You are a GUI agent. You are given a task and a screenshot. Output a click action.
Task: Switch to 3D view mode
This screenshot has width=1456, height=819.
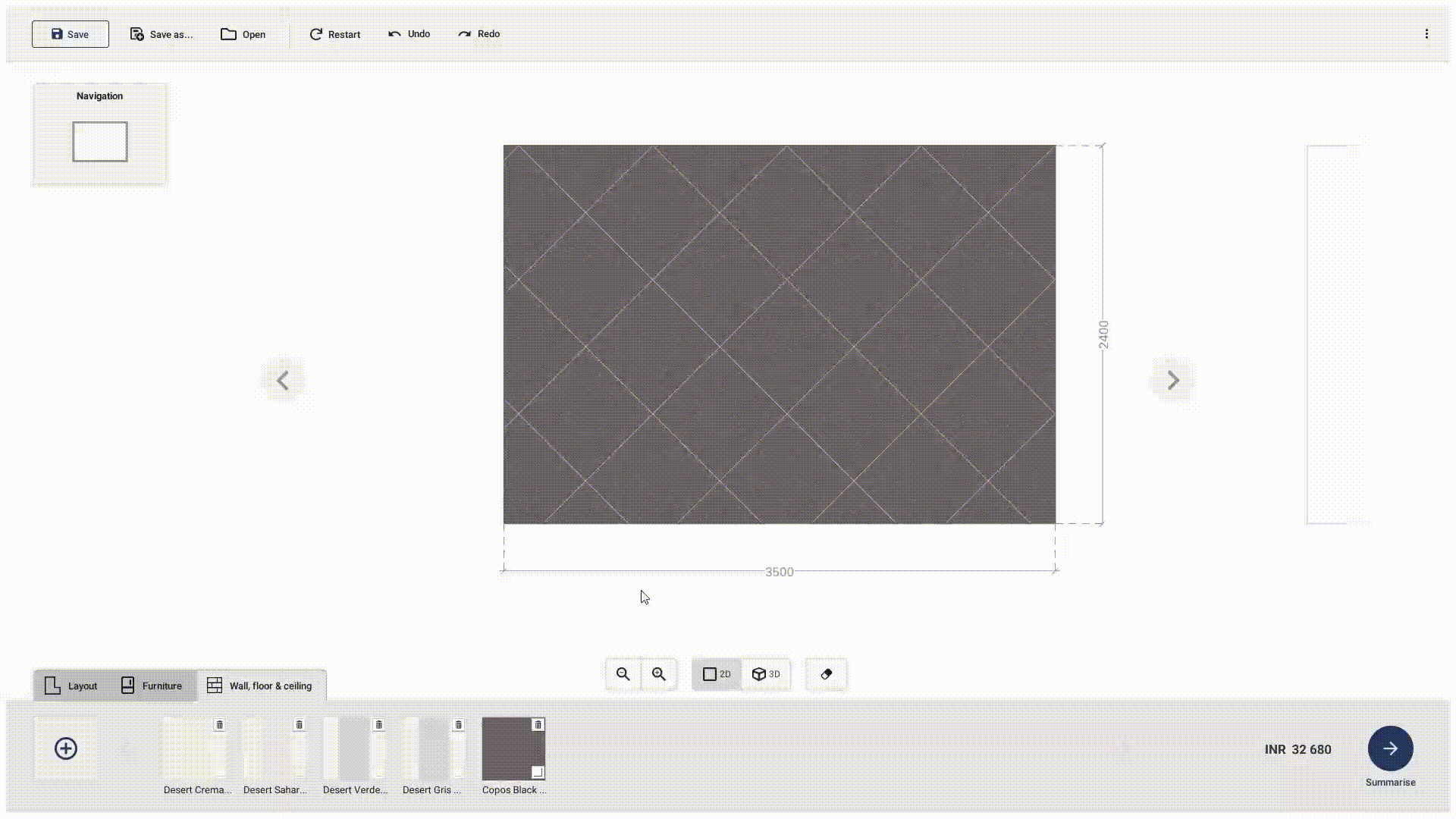766,674
